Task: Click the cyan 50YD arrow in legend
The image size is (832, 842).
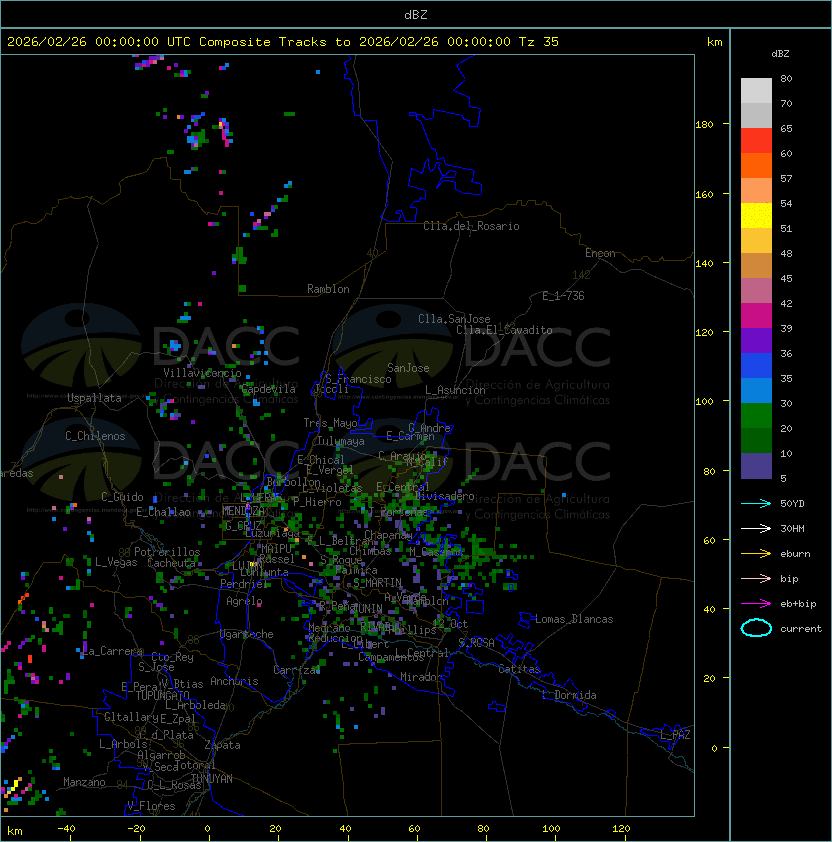Action: (x=756, y=503)
